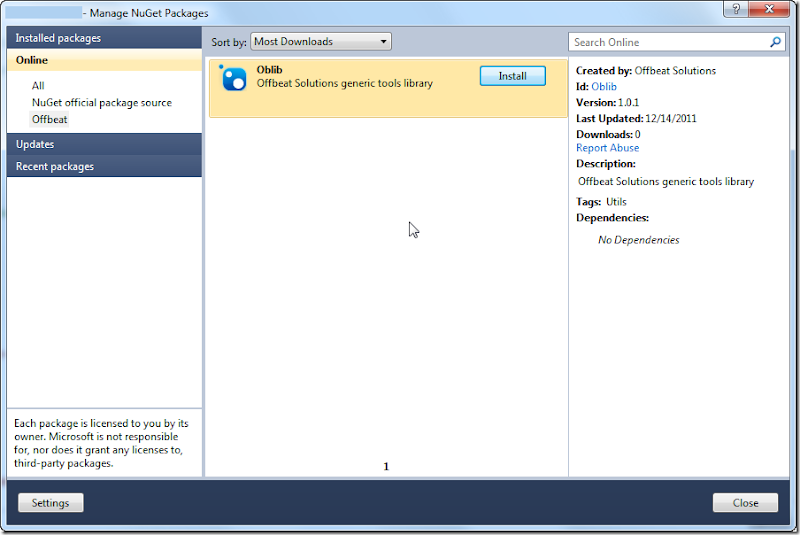Viewport: 800px width, 535px height.
Task: Open the Settings dialog
Action: [x=51, y=503]
